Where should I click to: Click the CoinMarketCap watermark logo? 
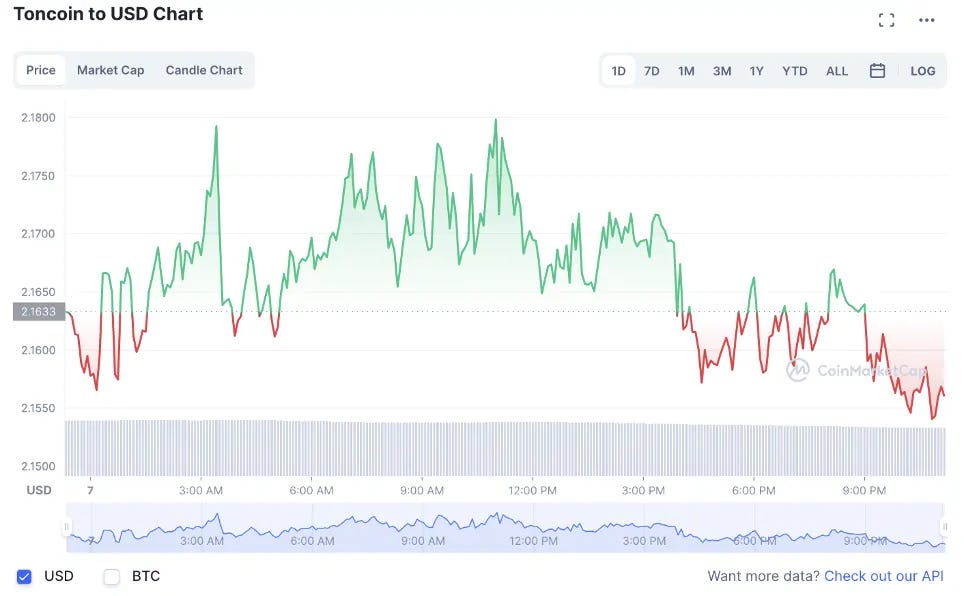[x=856, y=370]
